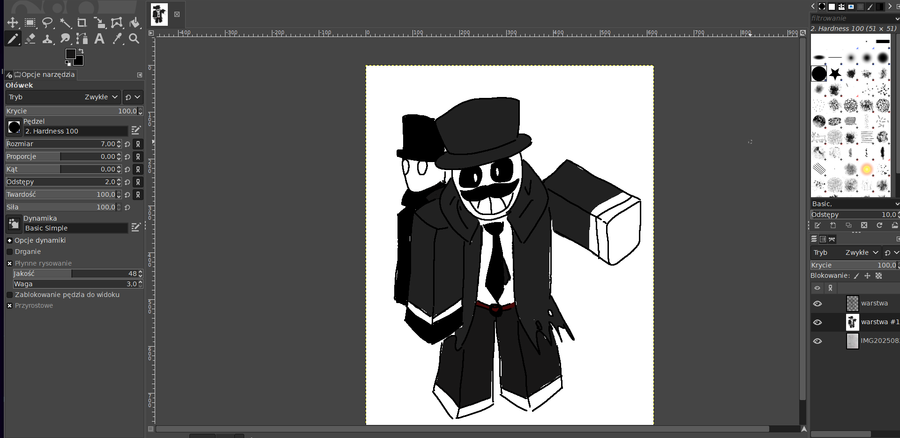The image size is (900, 438).
Task: Close the image tab above canvas
Action: [177, 14]
